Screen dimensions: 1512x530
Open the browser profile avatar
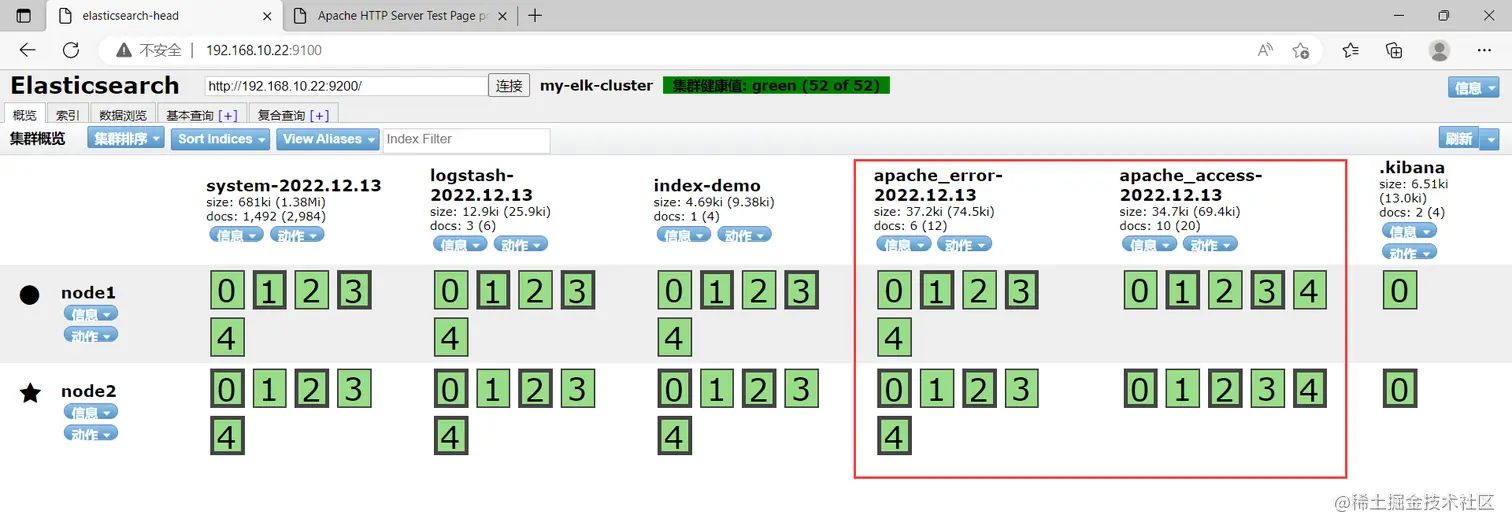click(x=1439, y=50)
